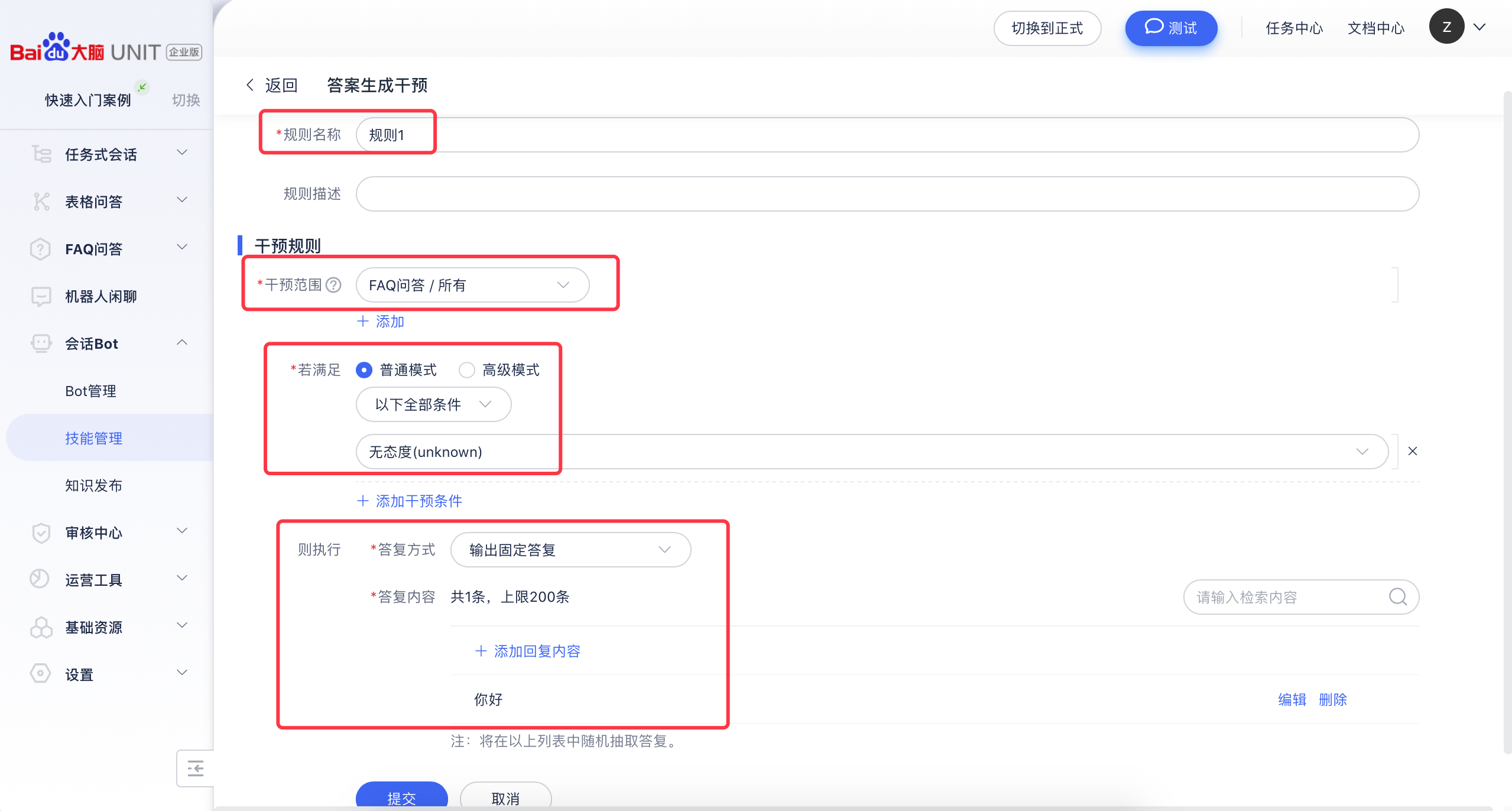The image size is (1512, 811).
Task: Open the 输出固定答复 reply method dropdown
Action: [570, 550]
